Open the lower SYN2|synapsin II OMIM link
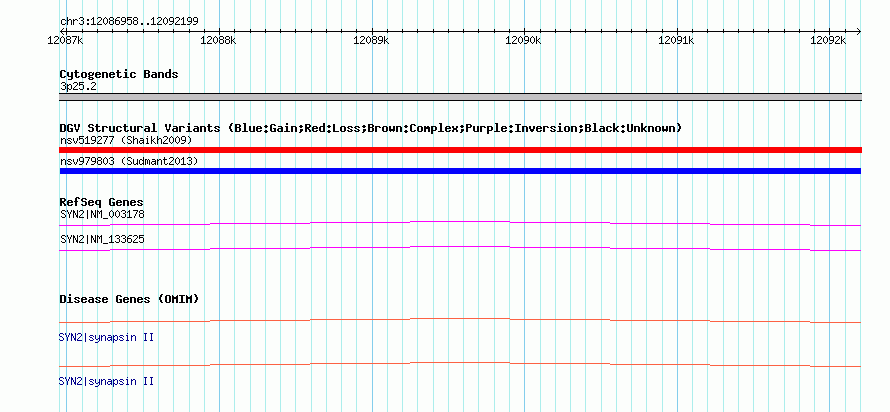The image size is (890, 412). click(106, 381)
